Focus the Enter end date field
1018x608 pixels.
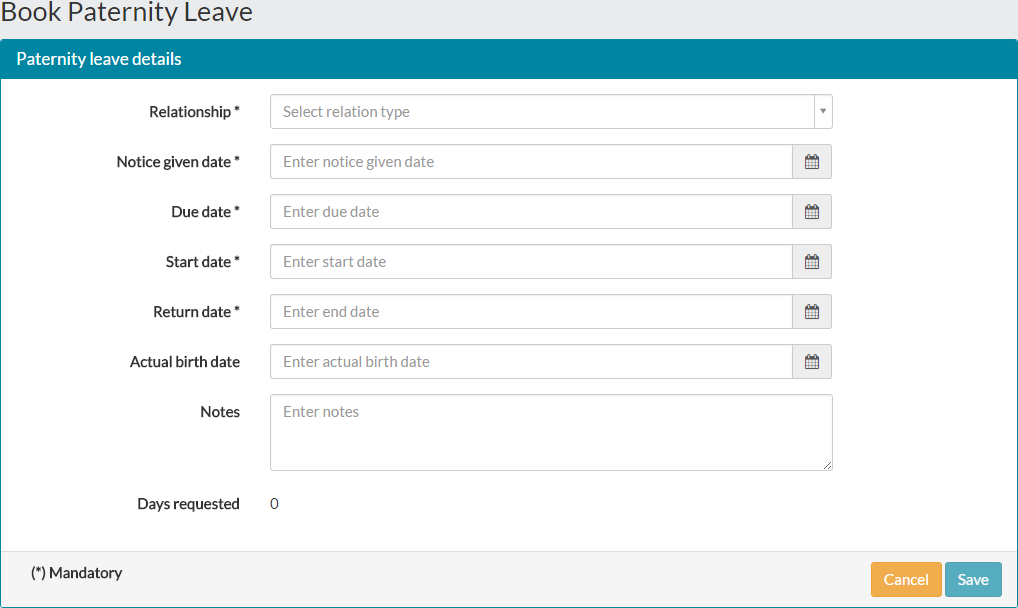coord(531,312)
